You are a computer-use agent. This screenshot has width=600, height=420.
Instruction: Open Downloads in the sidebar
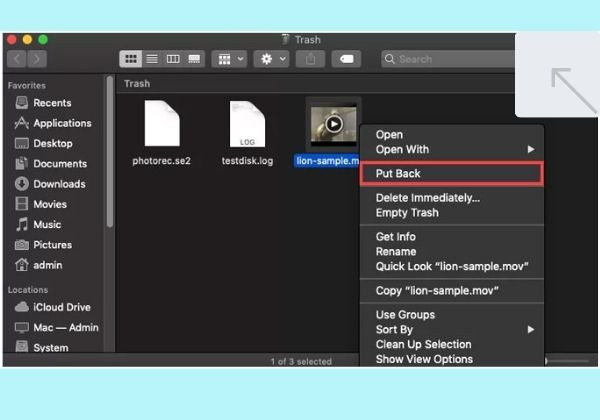tap(50, 184)
